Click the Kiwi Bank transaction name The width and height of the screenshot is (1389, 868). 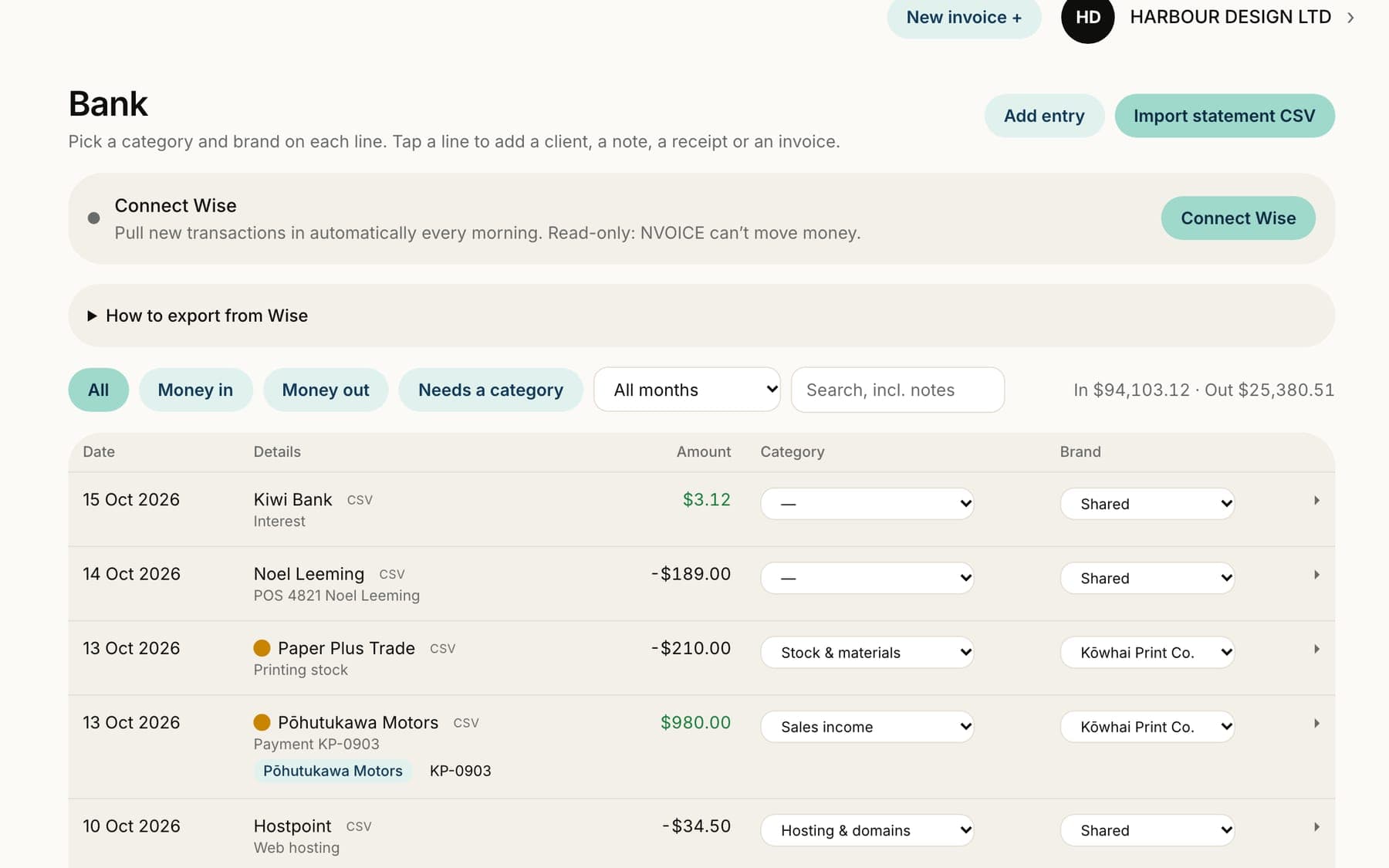292,499
